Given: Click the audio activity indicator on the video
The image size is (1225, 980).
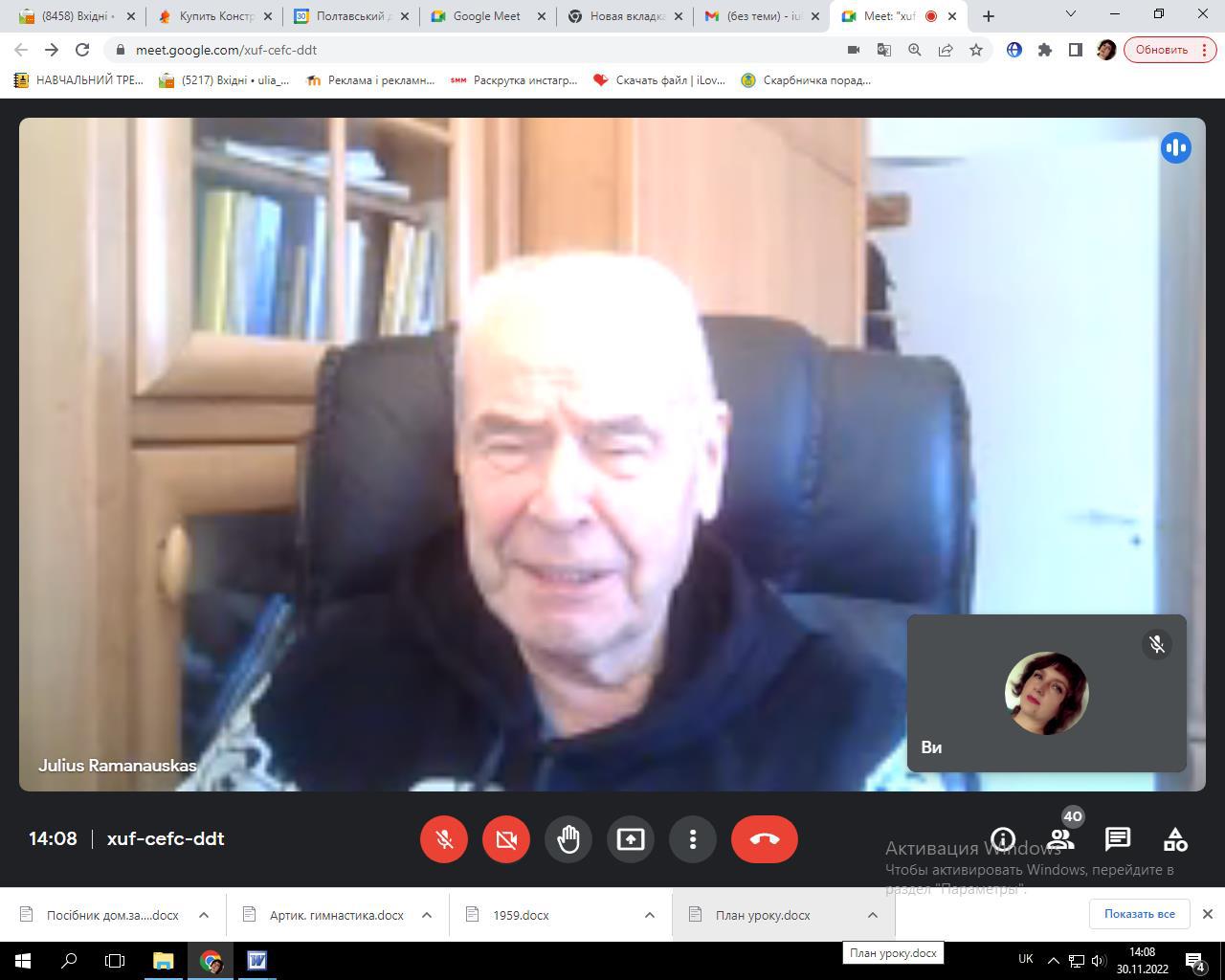Looking at the screenshot, I should tap(1176, 147).
